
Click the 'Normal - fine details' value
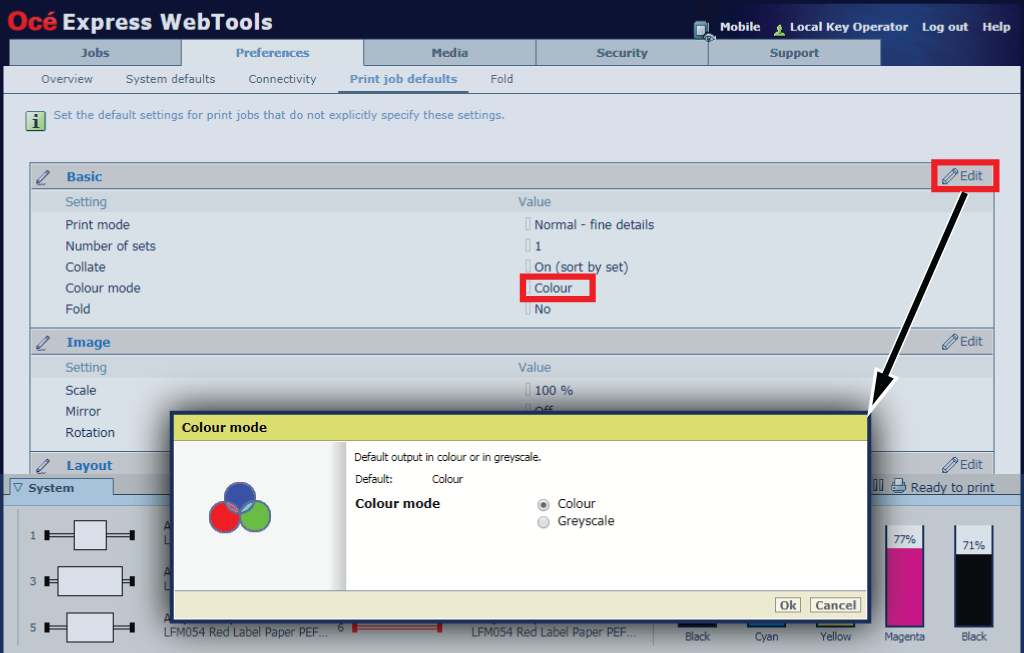coord(594,225)
